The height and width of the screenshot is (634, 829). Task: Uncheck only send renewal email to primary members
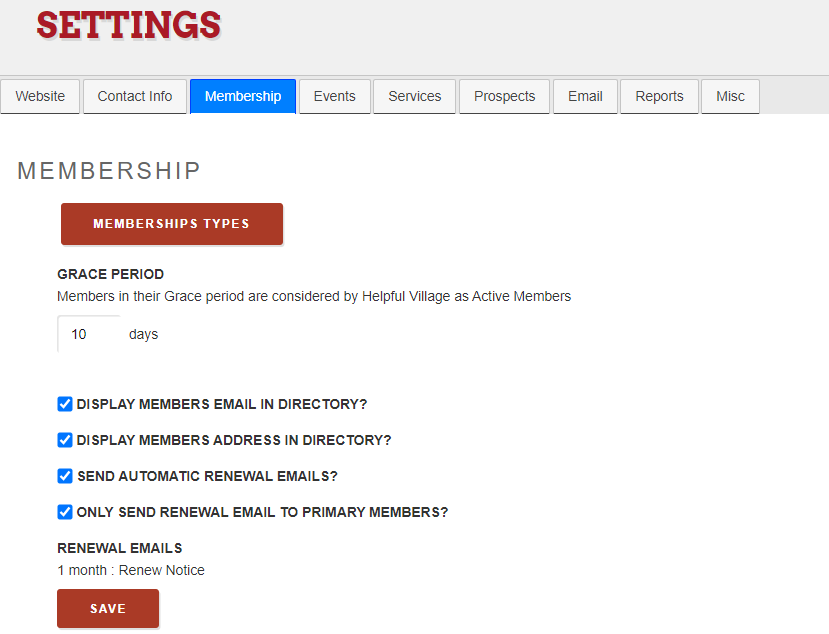tap(64, 512)
